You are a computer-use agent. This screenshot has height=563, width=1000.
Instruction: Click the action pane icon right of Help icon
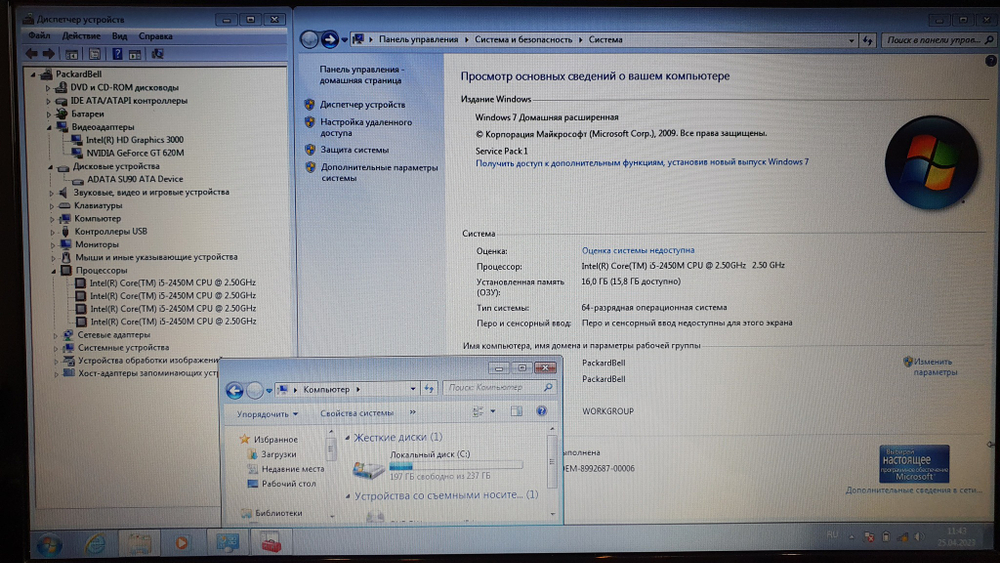coord(135,54)
